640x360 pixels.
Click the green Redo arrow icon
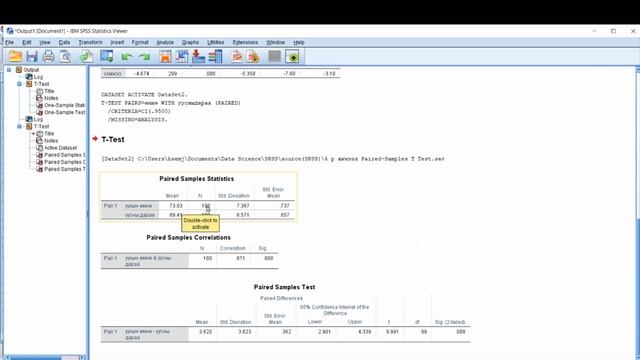coord(144,56)
